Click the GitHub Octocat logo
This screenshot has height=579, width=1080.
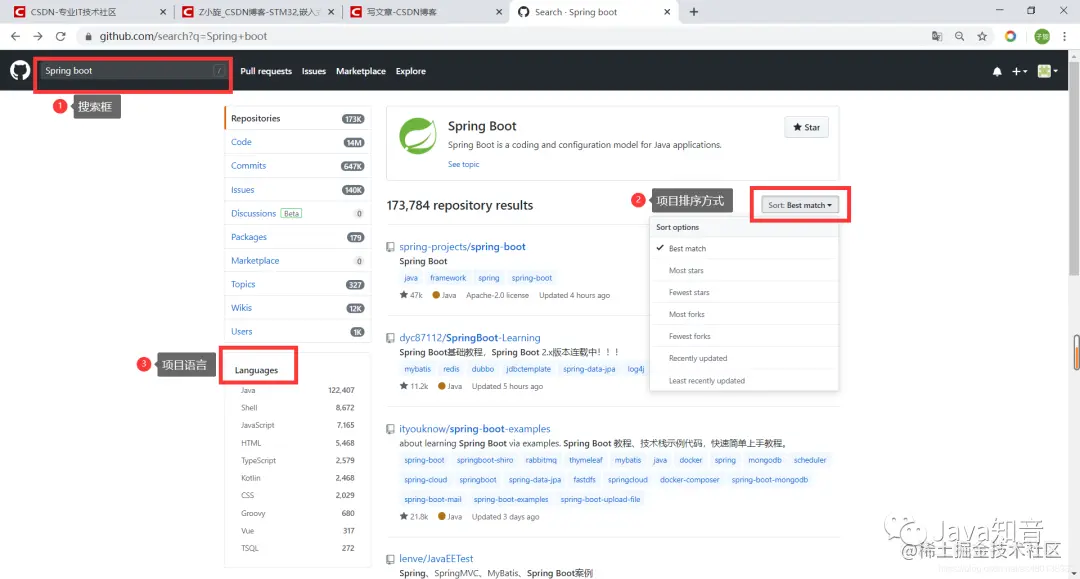tap(20, 70)
